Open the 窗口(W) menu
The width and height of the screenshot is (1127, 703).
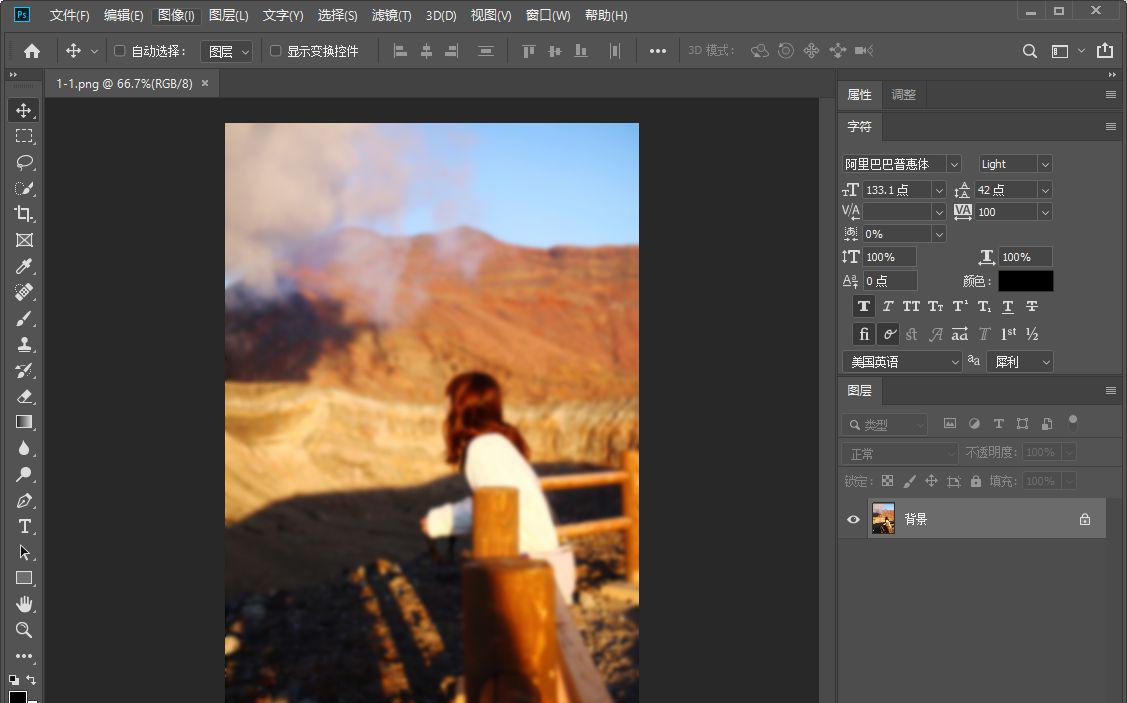click(x=548, y=15)
